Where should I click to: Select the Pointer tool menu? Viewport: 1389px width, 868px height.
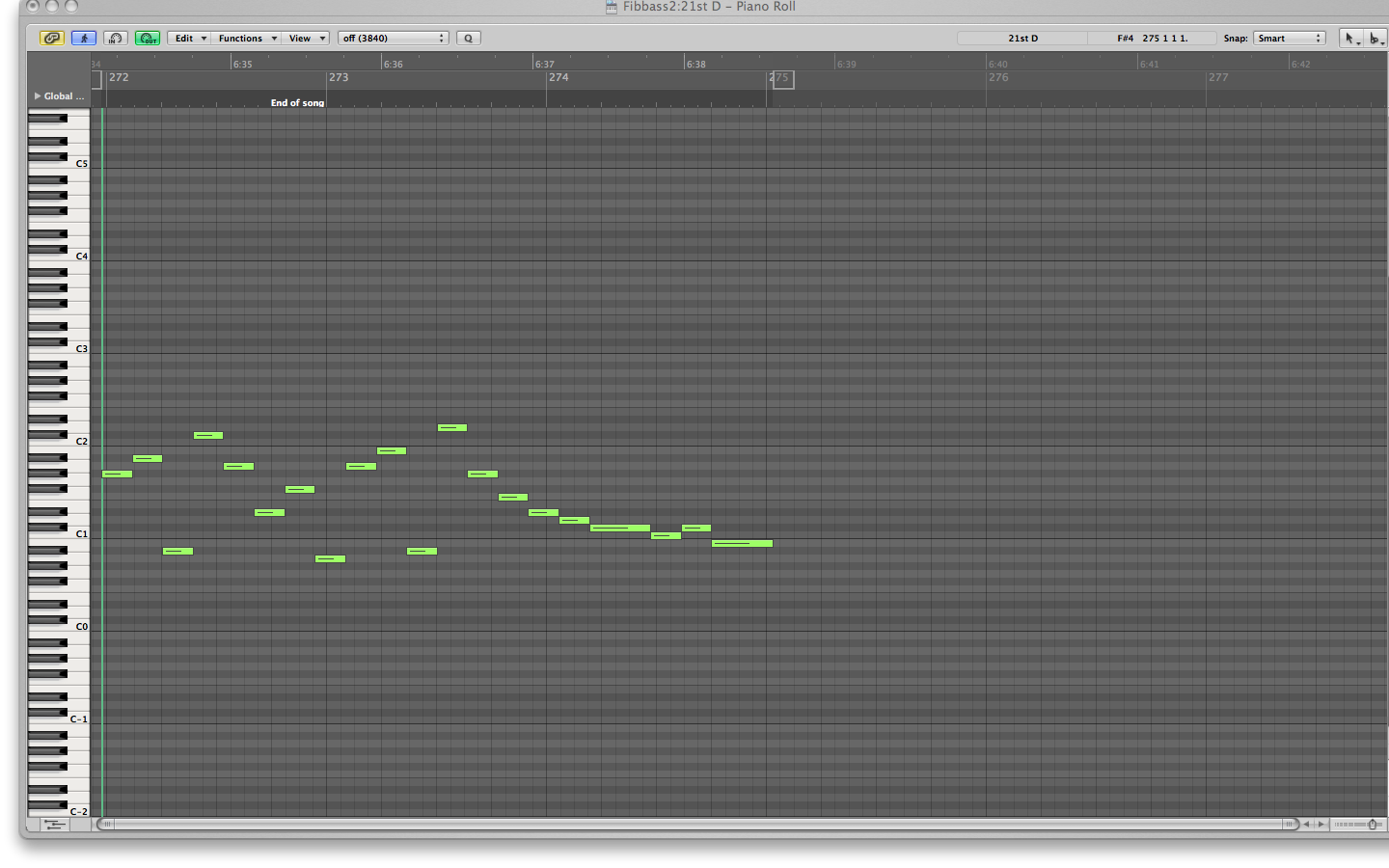1351,39
